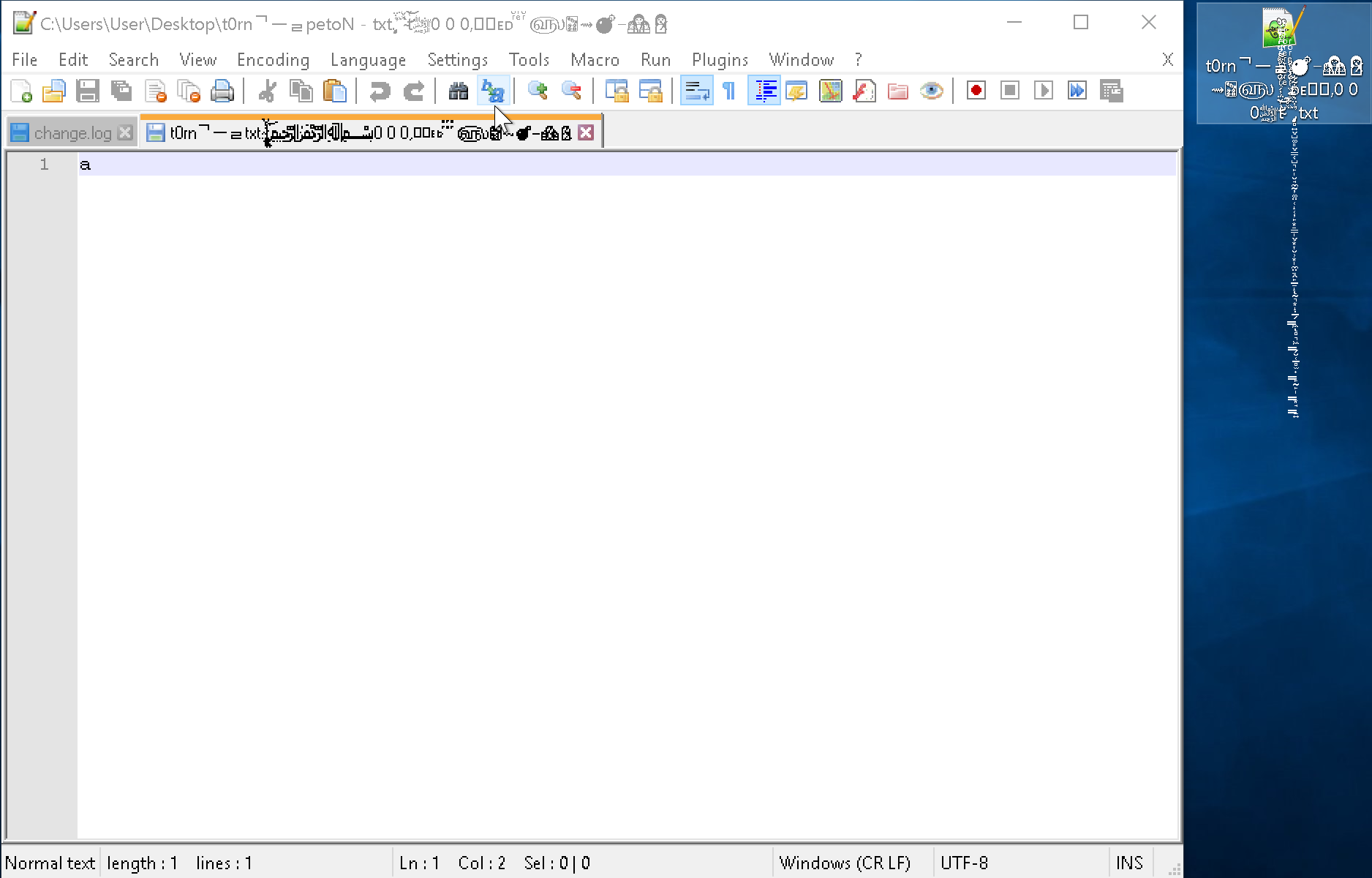Image resolution: width=1372 pixels, height=878 pixels.
Task: Save all open documents
Action: 121,91
